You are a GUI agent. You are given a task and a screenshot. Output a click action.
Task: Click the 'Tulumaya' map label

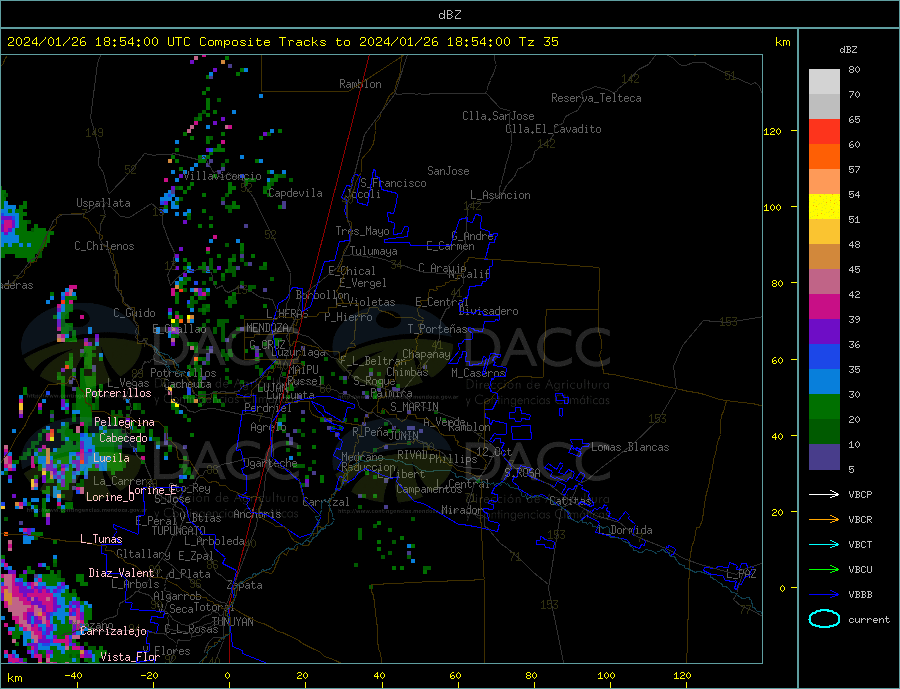coord(374,251)
